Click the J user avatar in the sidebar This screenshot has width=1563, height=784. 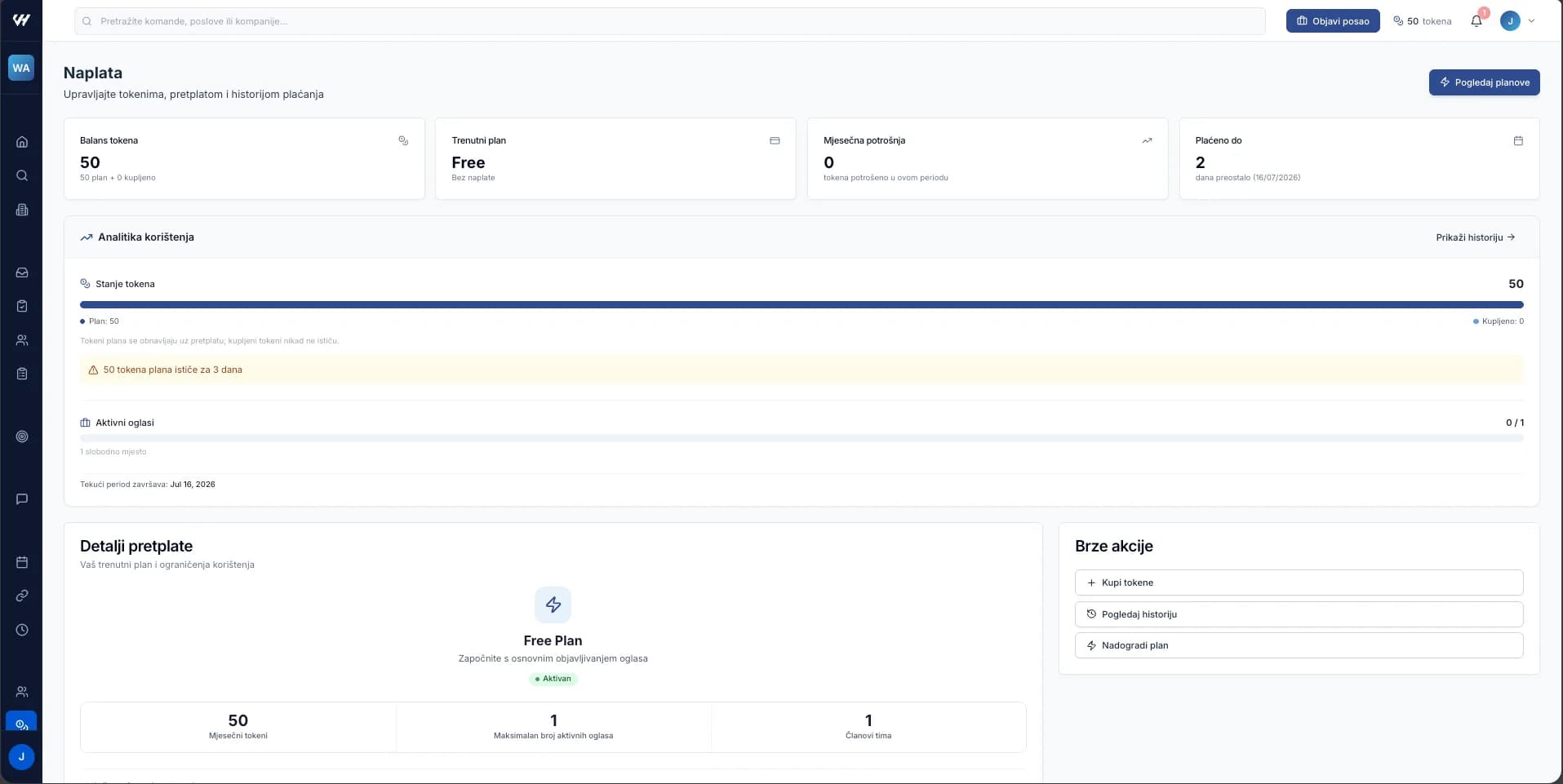[21, 756]
